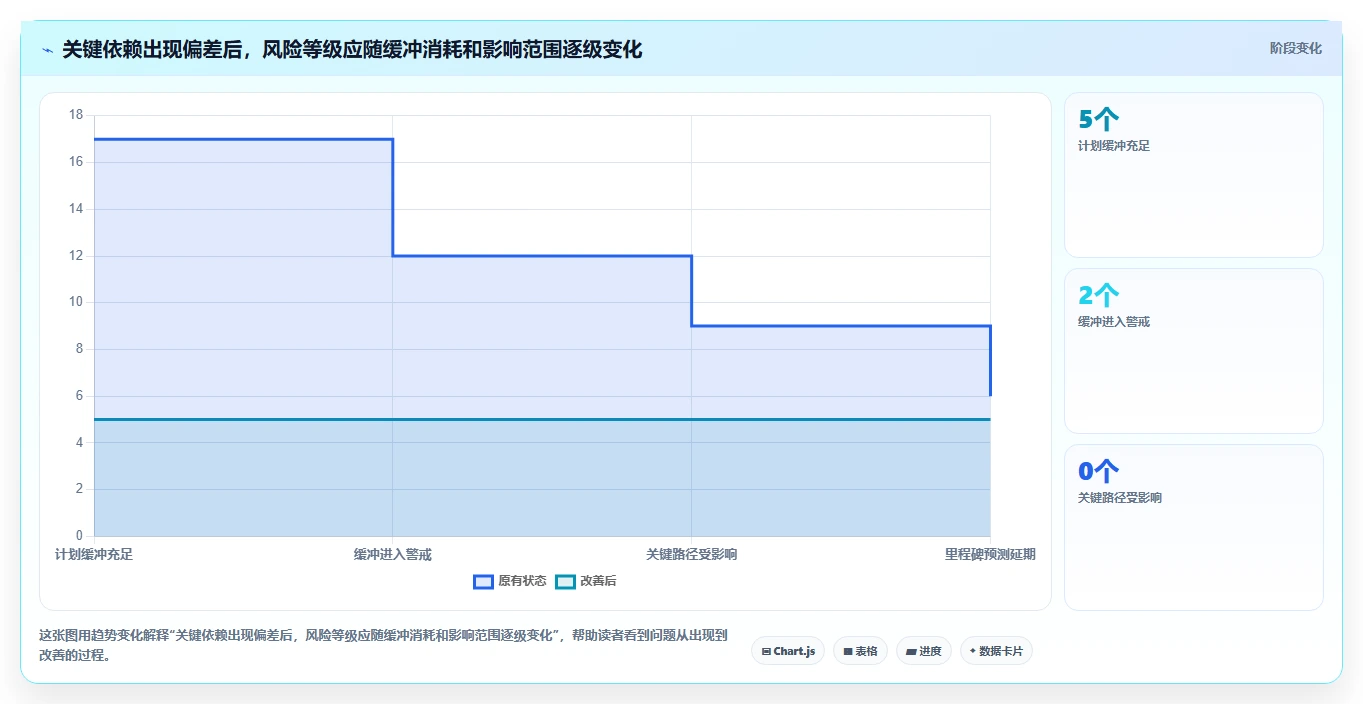Image resolution: width=1363 pixels, height=704 pixels.
Task: Click the 进度 chip icon
Action: 911,651
